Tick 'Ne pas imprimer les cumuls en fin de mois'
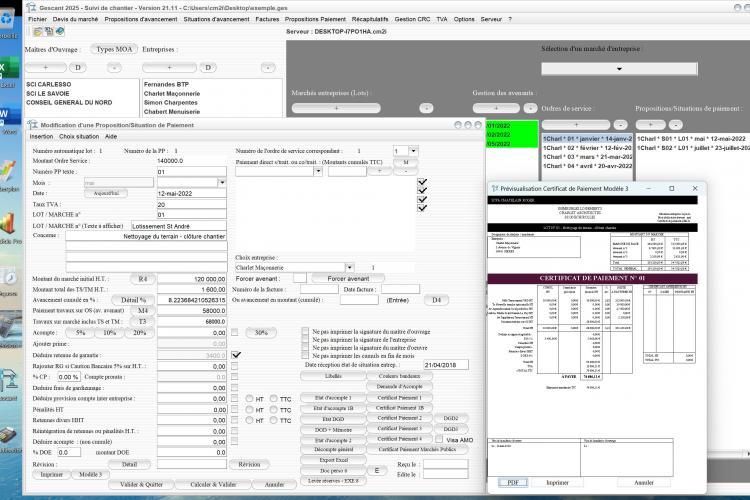Viewport: 750px width, 500px height. coord(305,356)
